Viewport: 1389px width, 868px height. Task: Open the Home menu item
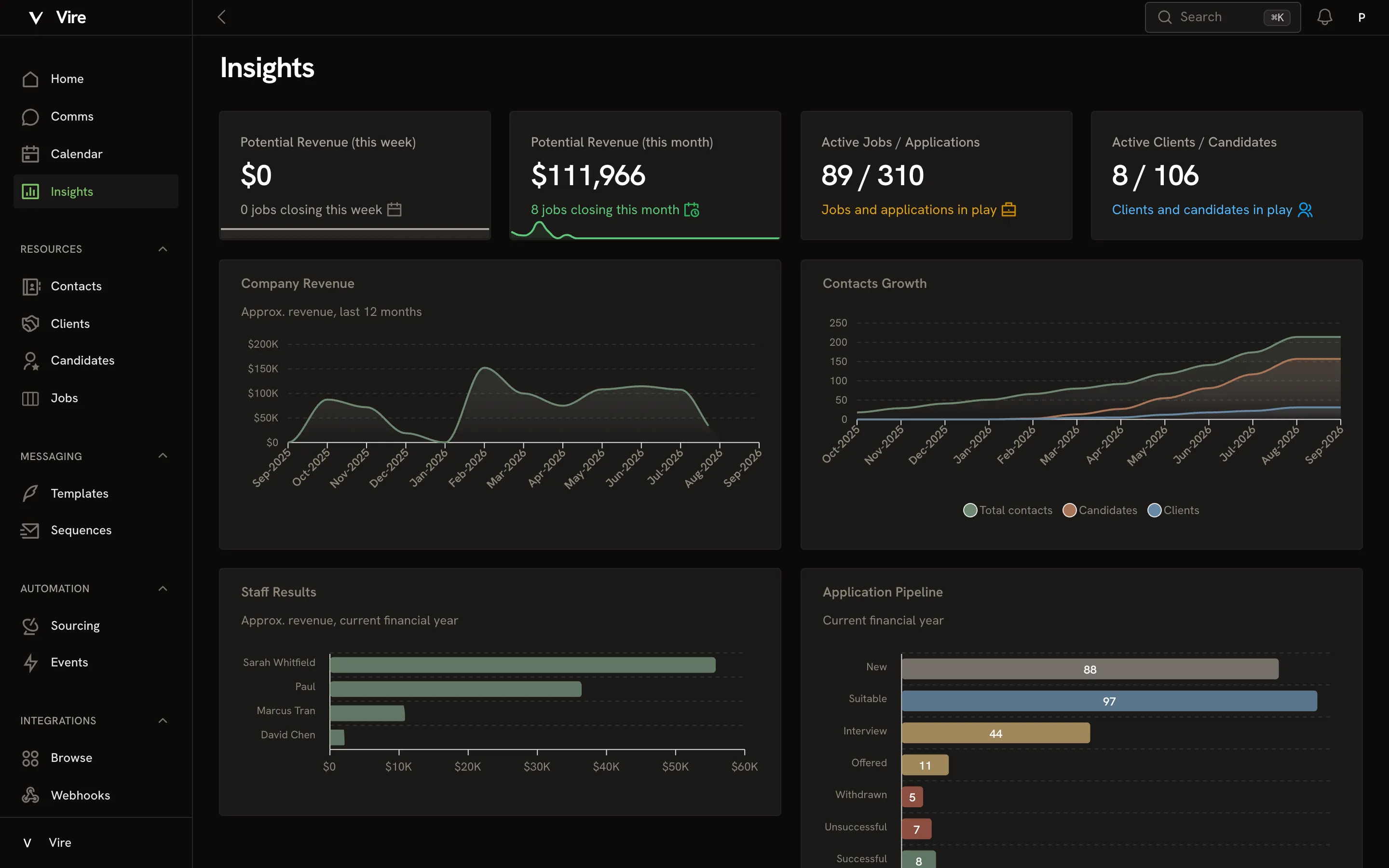[x=96, y=79]
